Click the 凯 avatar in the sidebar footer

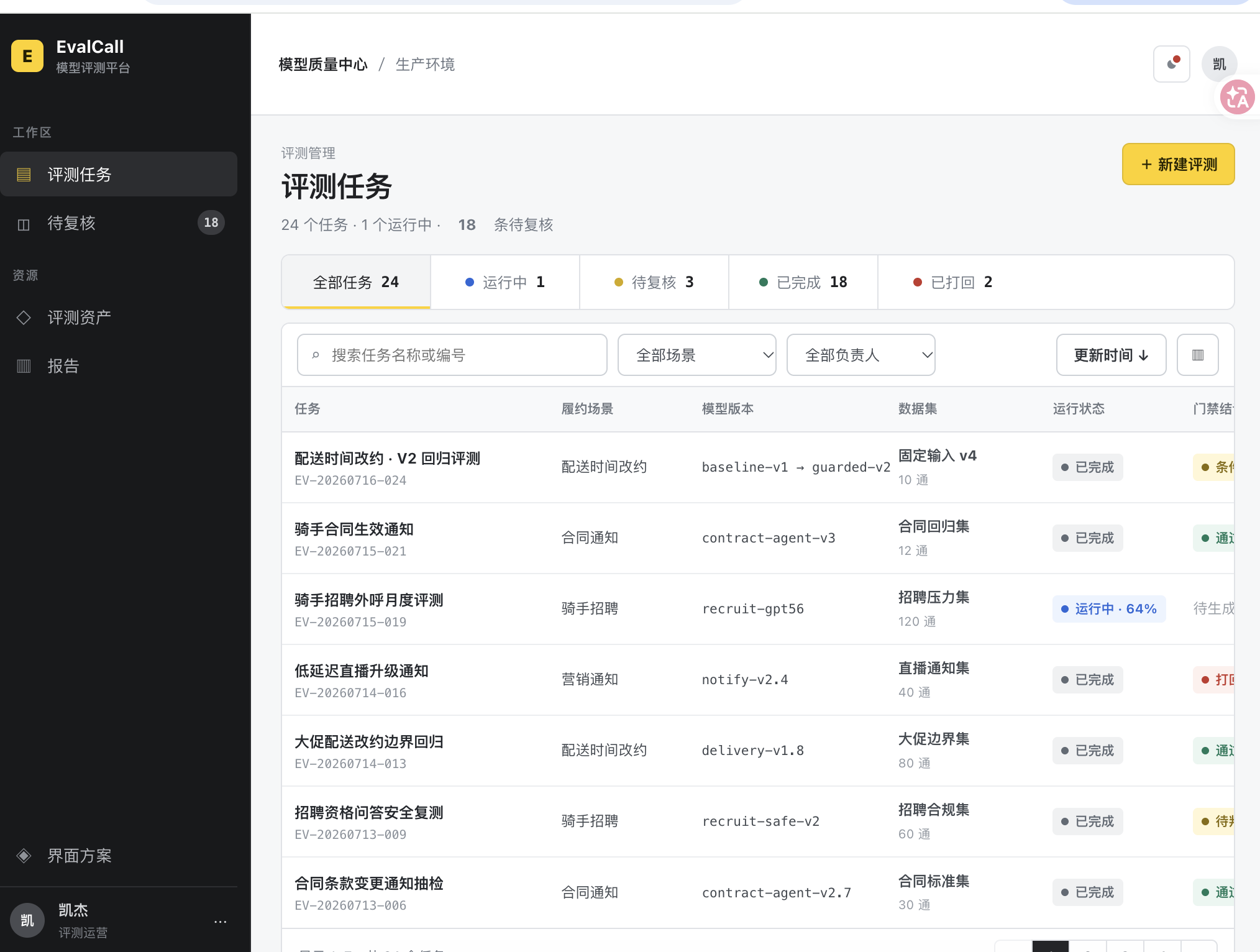(27, 920)
